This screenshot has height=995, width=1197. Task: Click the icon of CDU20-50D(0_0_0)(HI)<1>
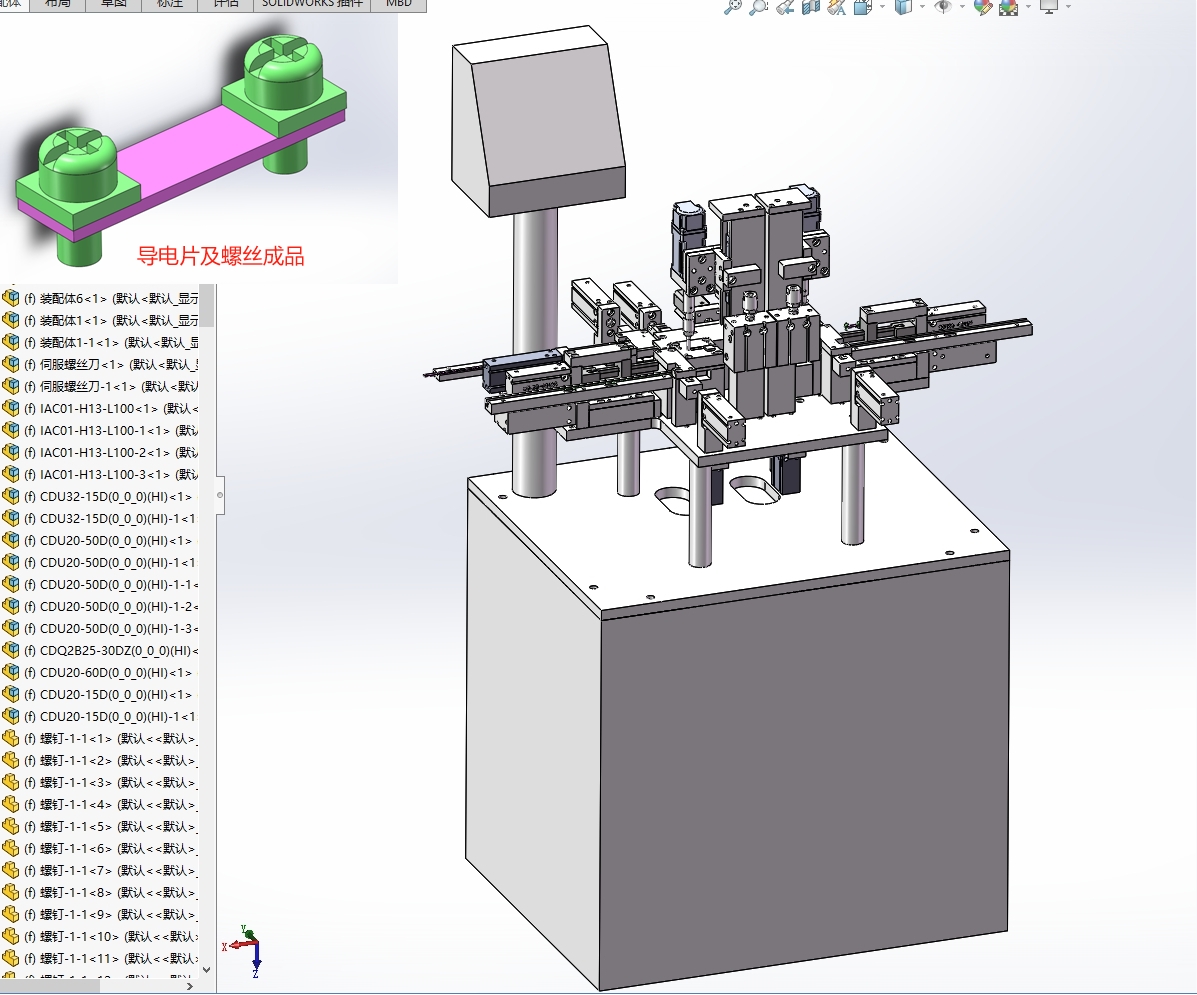click(11, 541)
